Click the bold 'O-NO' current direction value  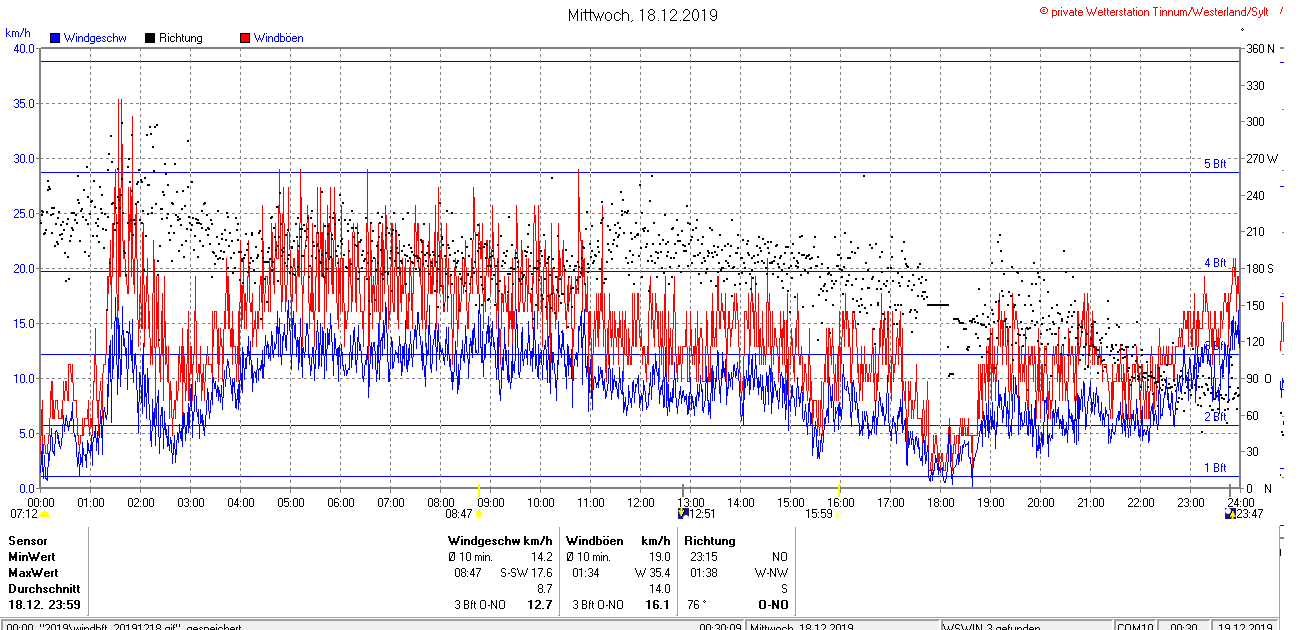pyautogui.click(x=772, y=605)
